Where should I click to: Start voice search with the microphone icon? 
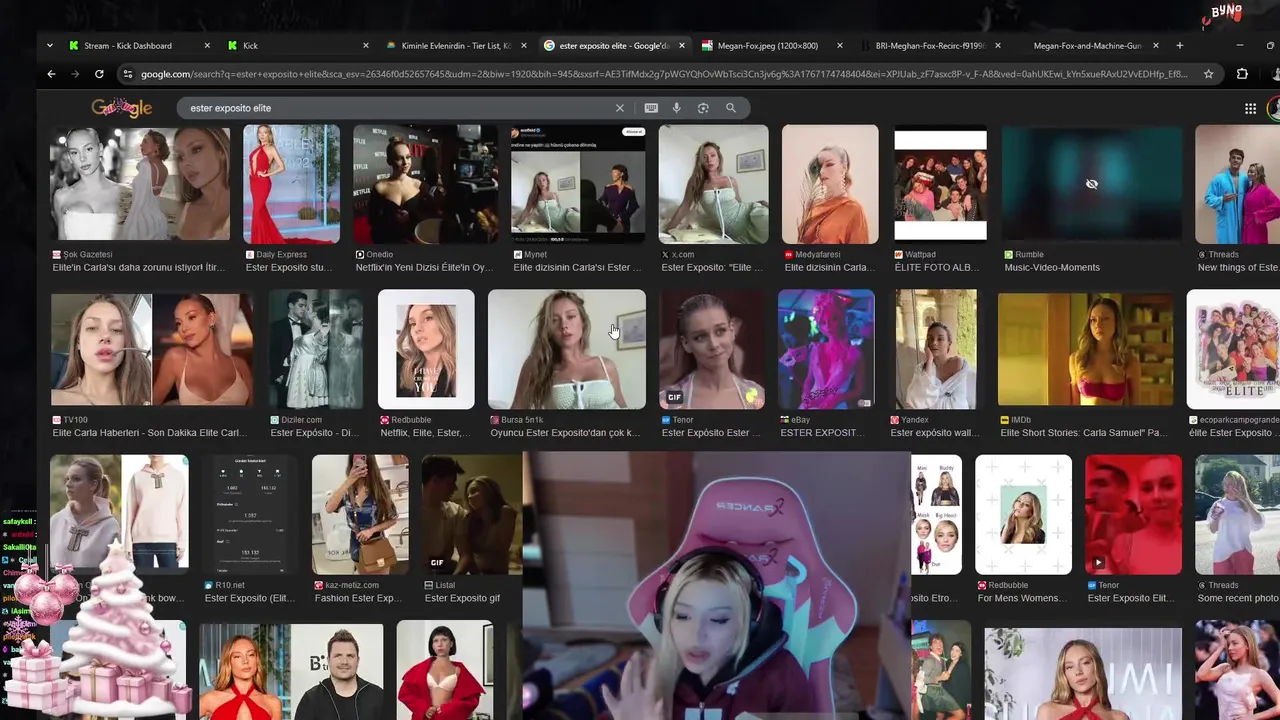click(676, 108)
